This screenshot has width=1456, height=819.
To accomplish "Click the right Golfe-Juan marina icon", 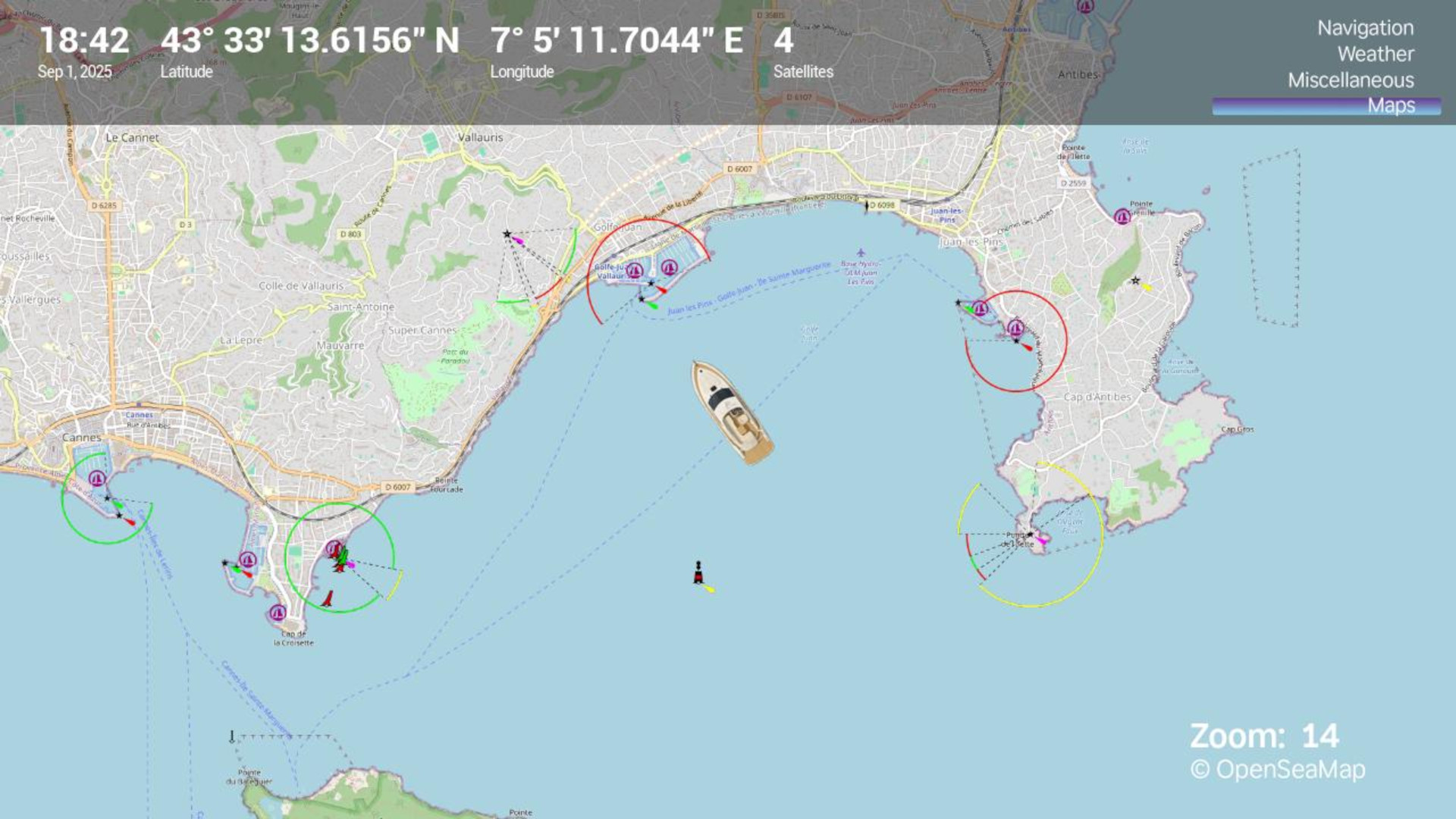I will point(669,267).
